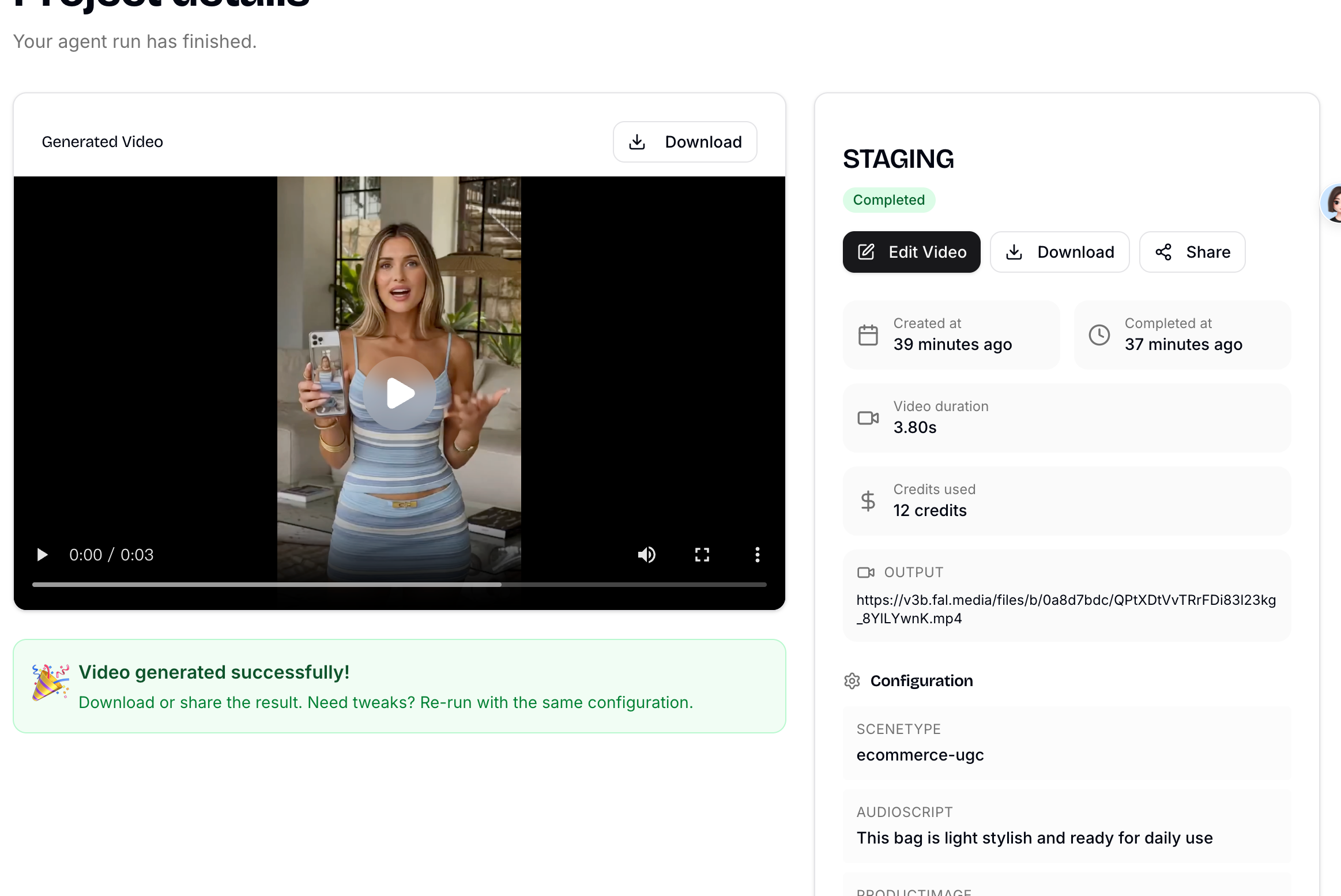Click the party popper success icon
This screenshot has width=1341, height=896.
50,682
